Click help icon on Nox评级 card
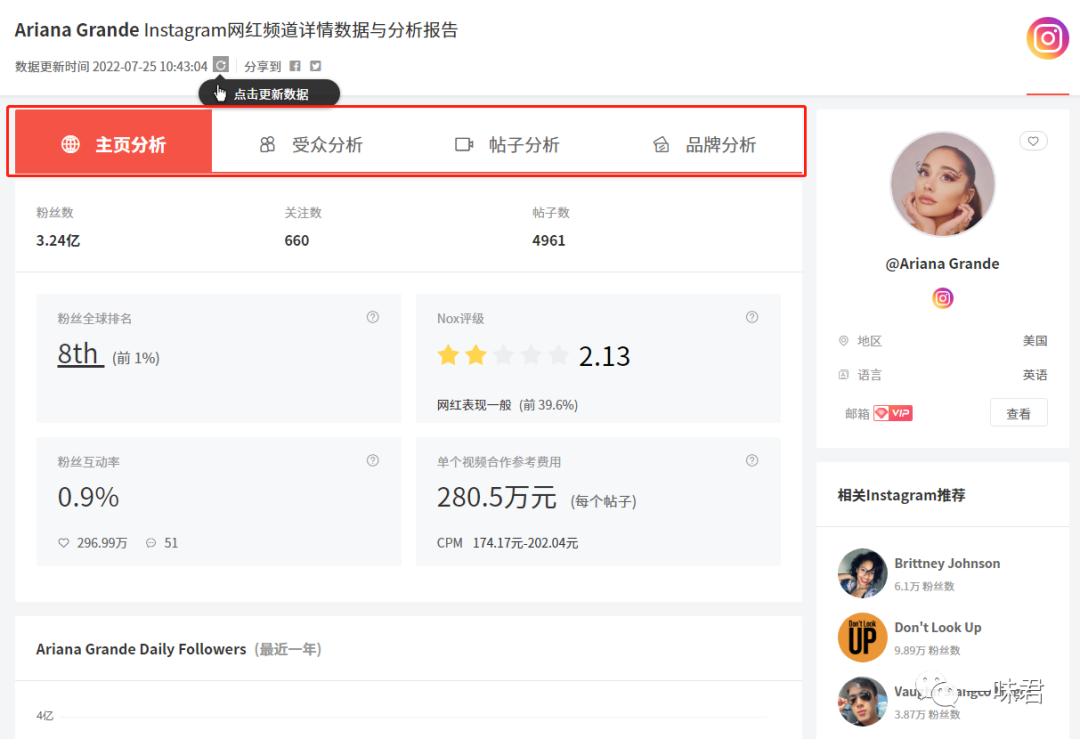 pyautogui.click(x=752, y=317)
